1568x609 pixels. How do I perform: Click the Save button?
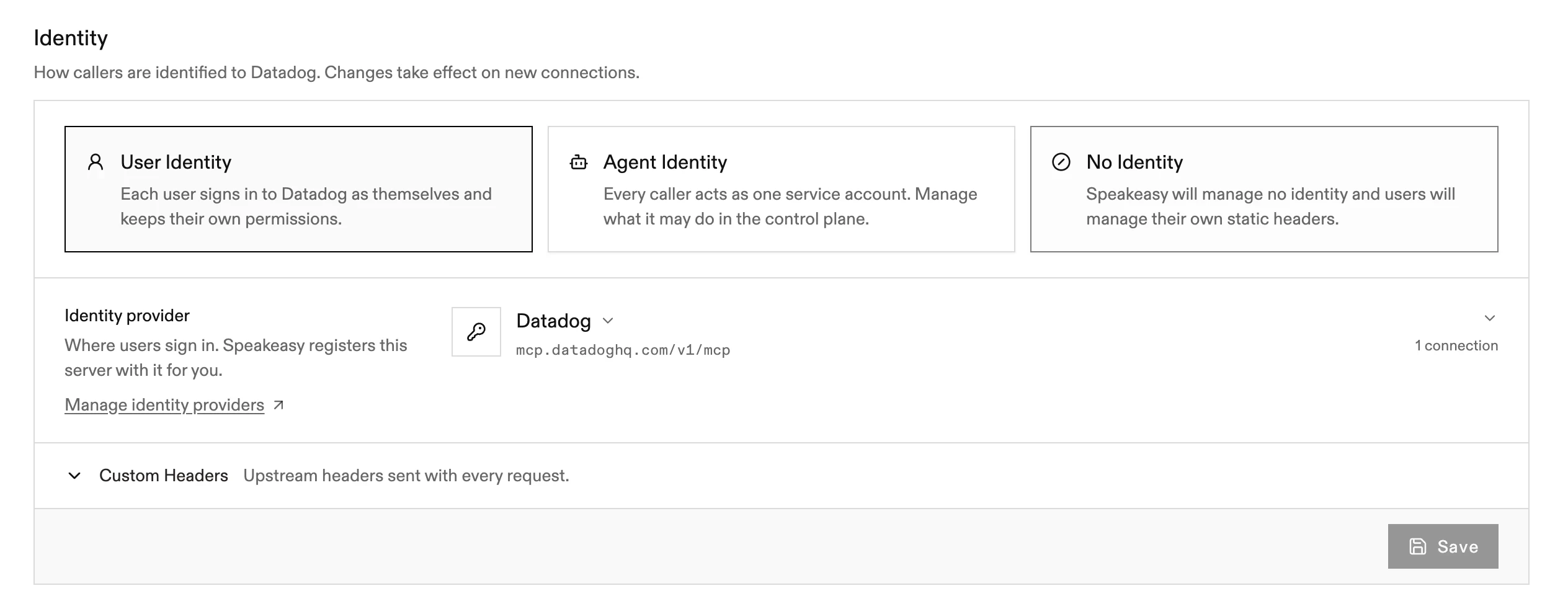tap(1443, 546)
